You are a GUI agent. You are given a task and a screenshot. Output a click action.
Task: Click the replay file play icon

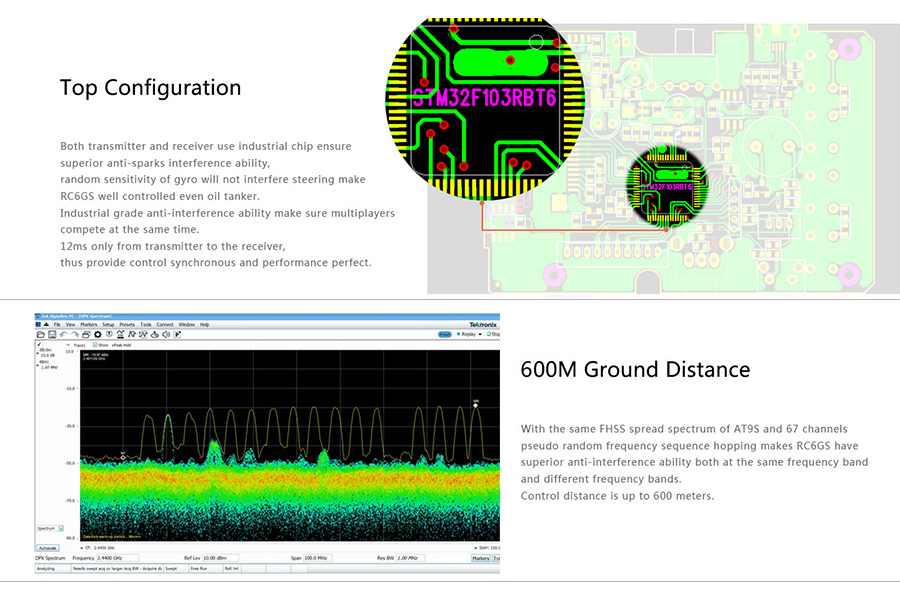coord(177,335)
